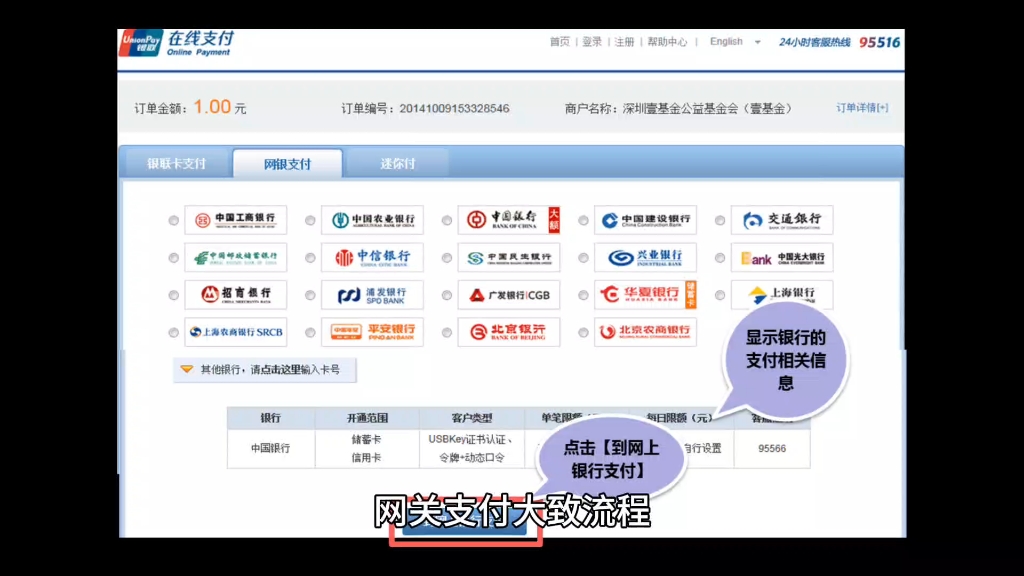This screenshot has height=576, width=1024.
Task: Choose radio button for 中国邮政储蓄银行
Action: (x=173, y=258)
